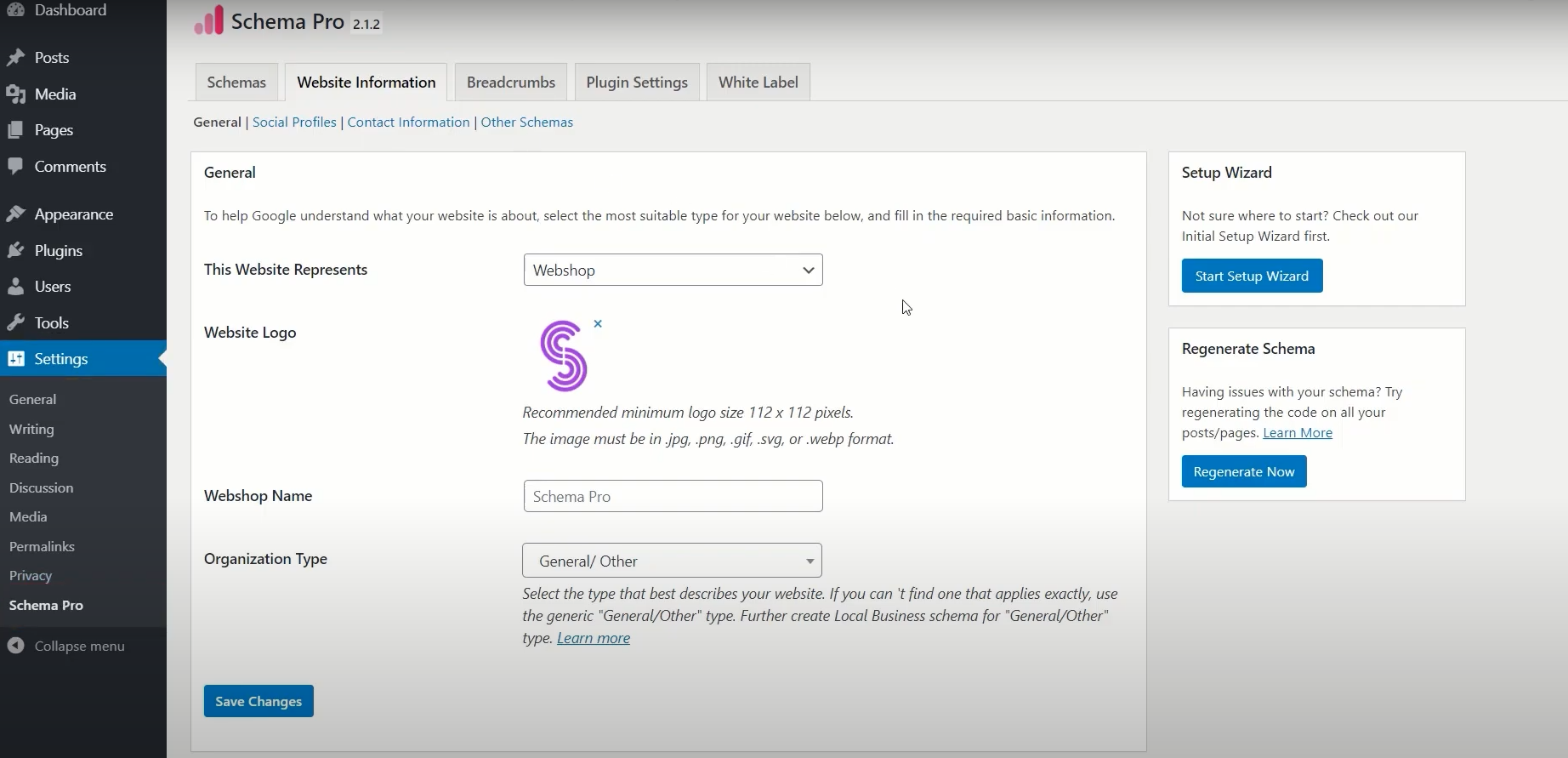Click the Posts pushpin icon

(15, 58)
